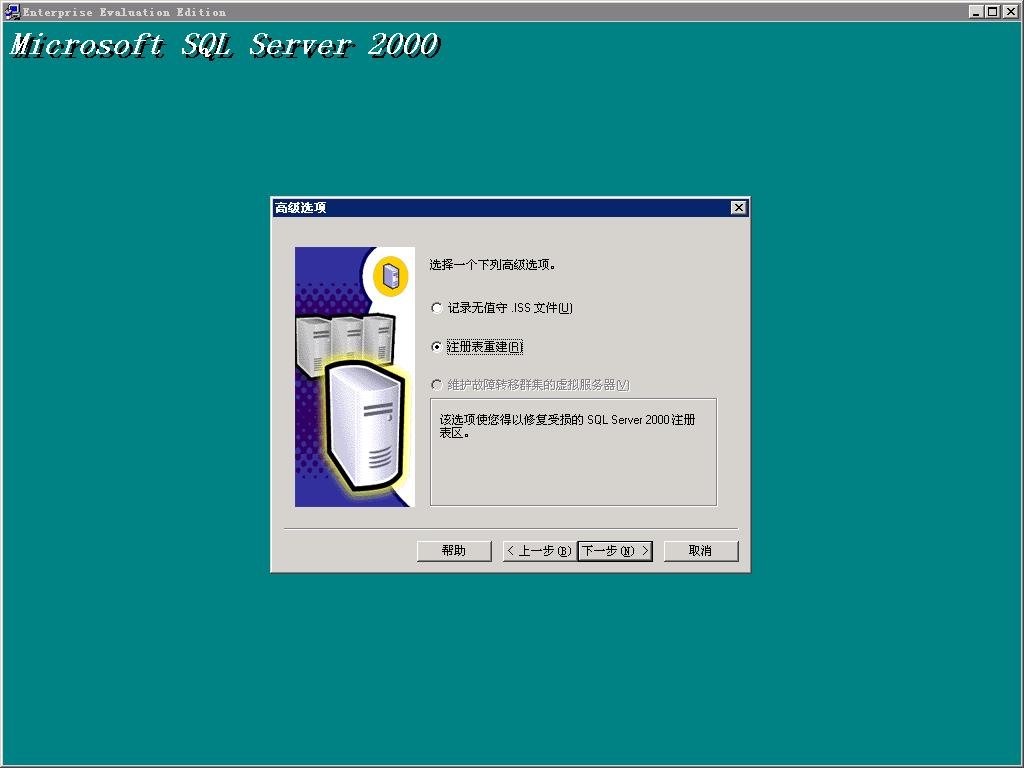The image size is (1024, 768).
Task: Minimize the Enterprise Evaluation Edition window
Action: click(976, 12)
